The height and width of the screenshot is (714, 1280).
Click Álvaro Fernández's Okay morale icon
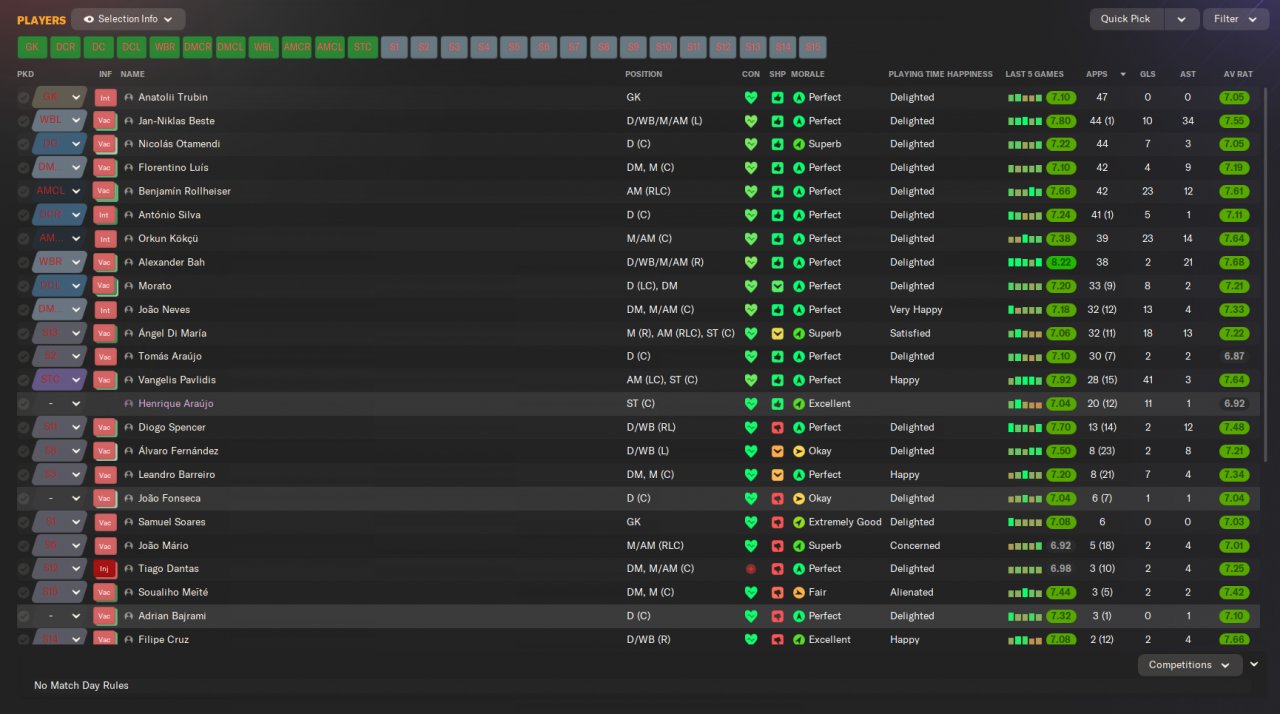pos(799,451)
